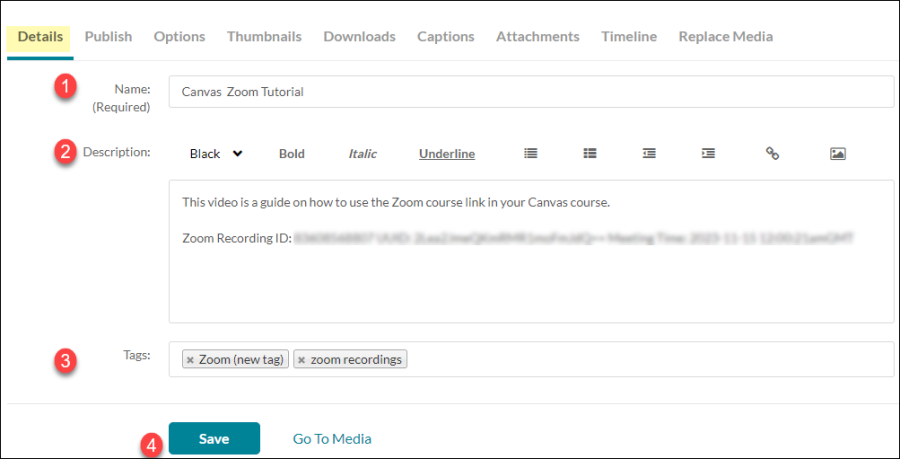Click the Save button
This screenshot has height=459, width=900.
(x=214, y=439)
